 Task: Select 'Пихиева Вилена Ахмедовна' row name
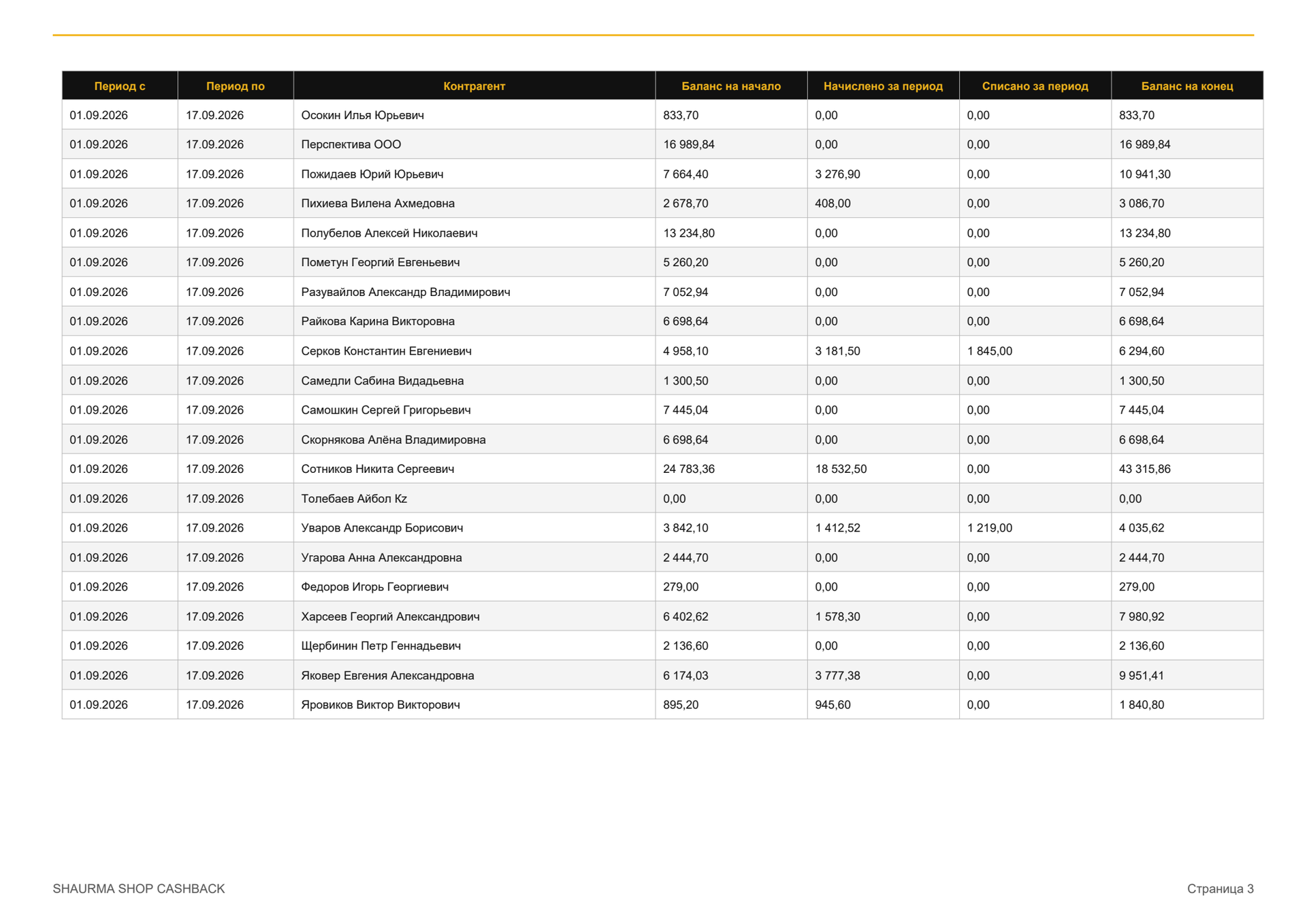[x=378, y=203]
